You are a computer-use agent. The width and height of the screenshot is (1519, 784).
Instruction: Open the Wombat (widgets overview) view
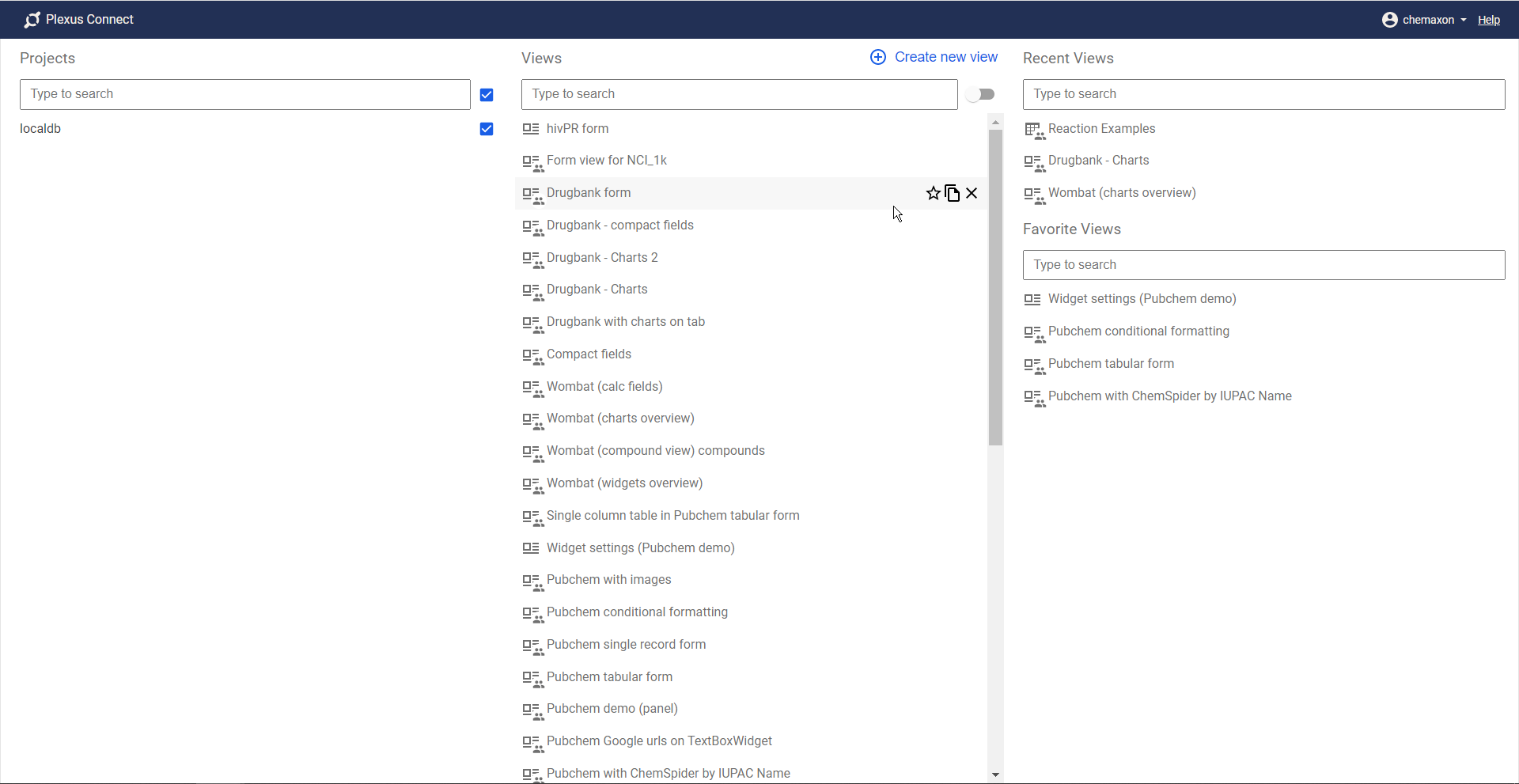[x=624, y=483]
